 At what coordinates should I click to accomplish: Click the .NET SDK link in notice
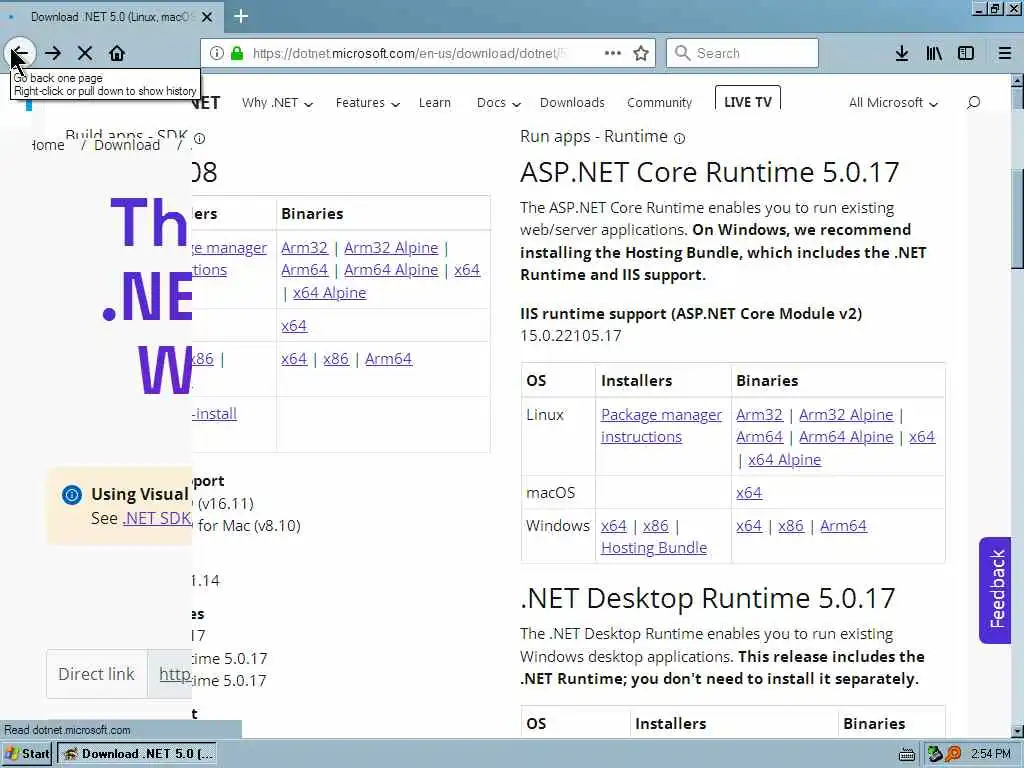point(157,518)
